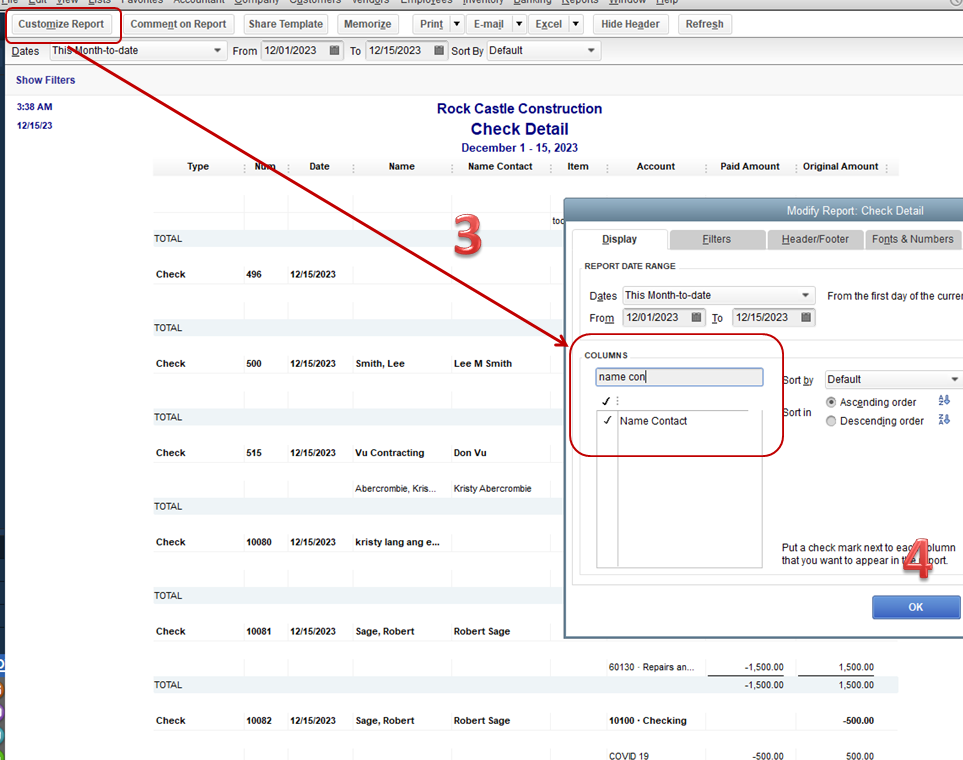The width and height of the screenshot is (963, 760).
Task: Expand the Excel button dropdown arrow
Action: pyautogui.click(x=575, y=24)
